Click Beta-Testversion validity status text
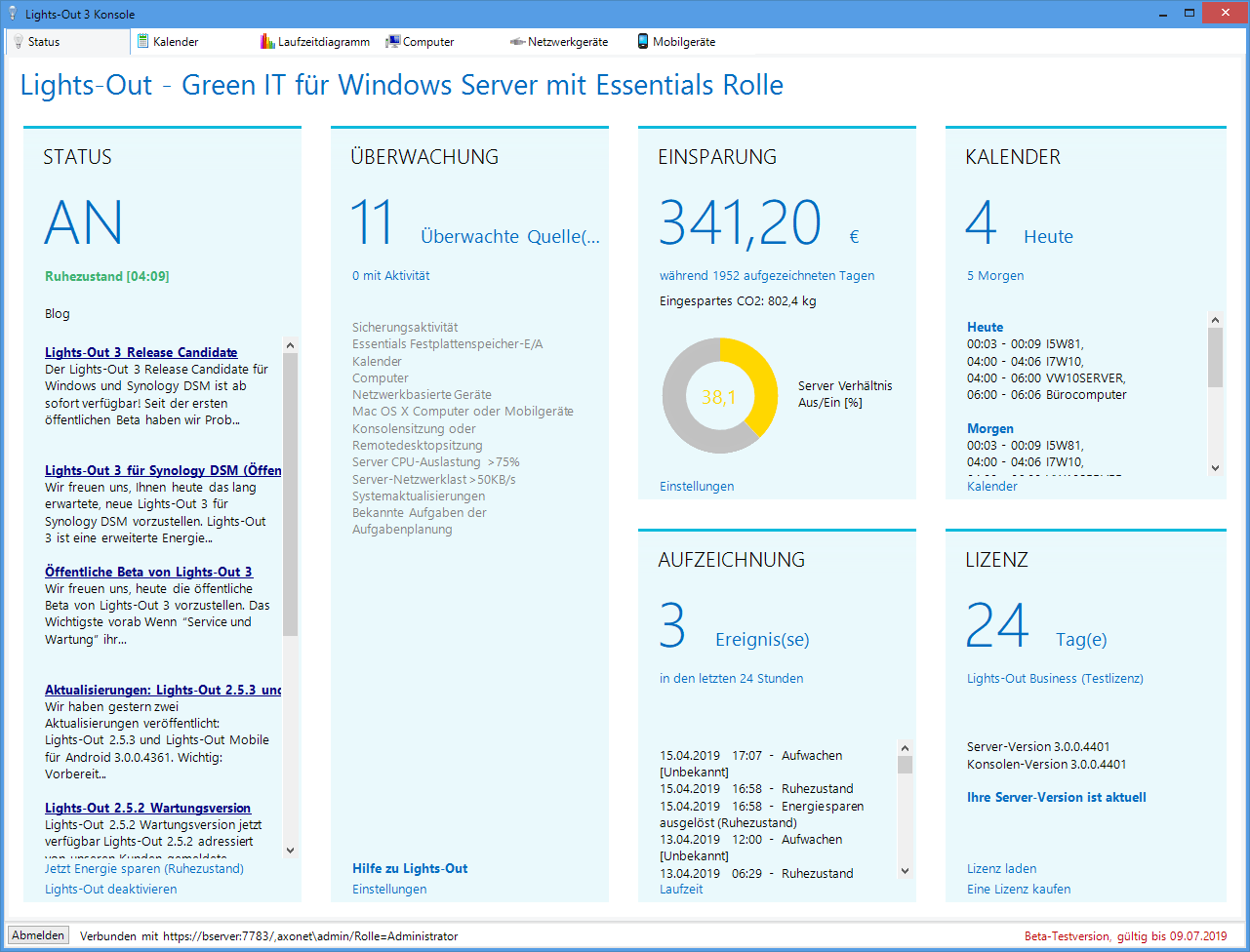The height and width of the screenshot is (952, 1250). (x=1126, y=936)
